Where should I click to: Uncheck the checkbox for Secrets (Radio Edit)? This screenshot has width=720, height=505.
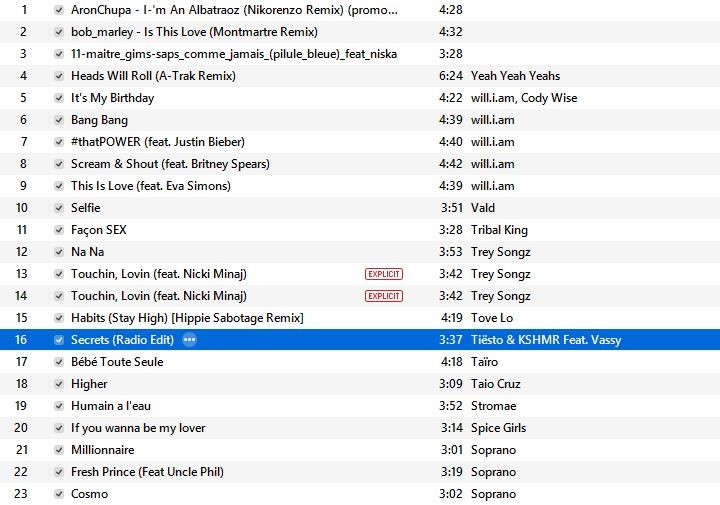pos(59,340)
